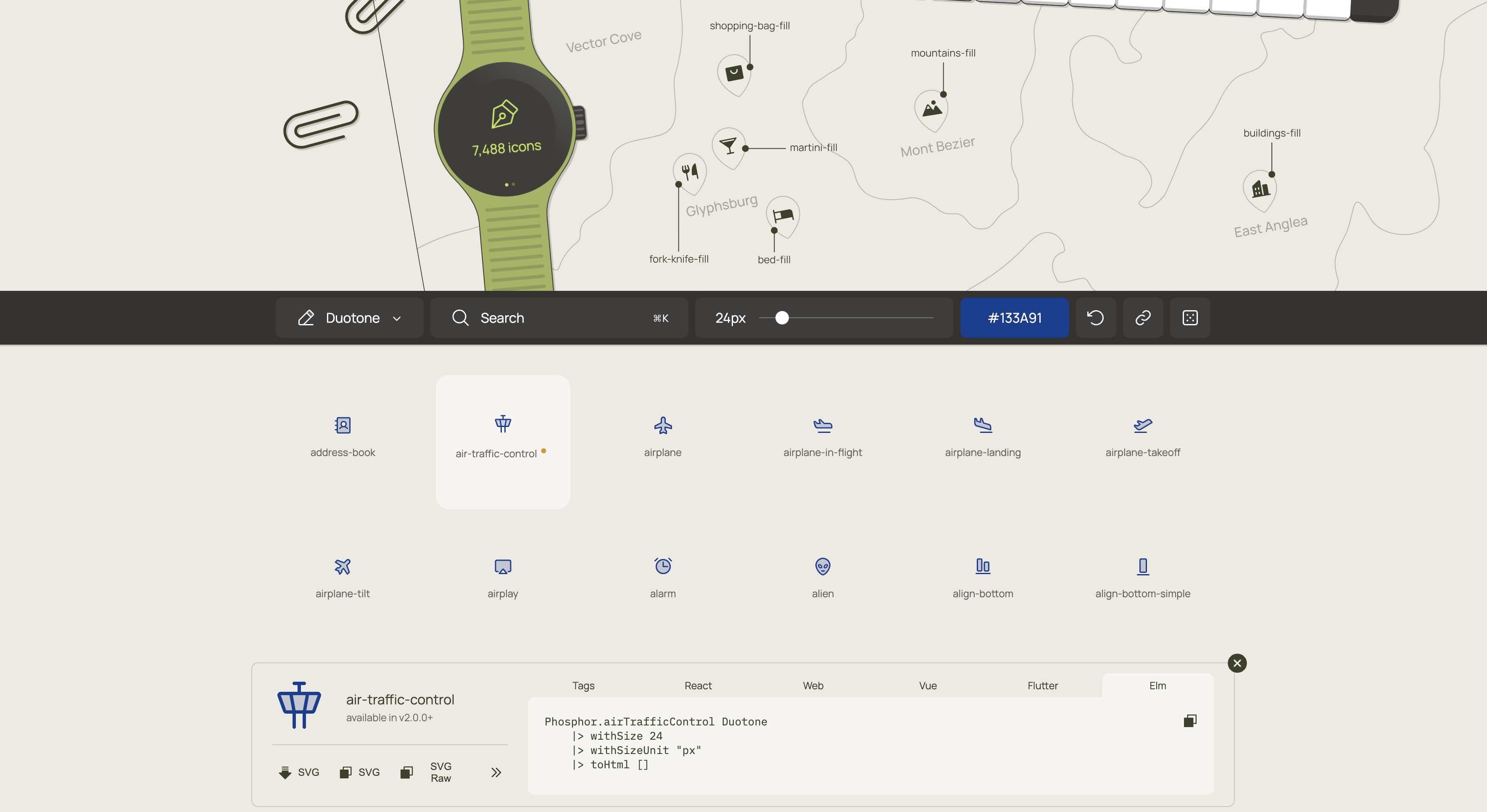
Task: Switch to the React tab
Action: (698, 685)
